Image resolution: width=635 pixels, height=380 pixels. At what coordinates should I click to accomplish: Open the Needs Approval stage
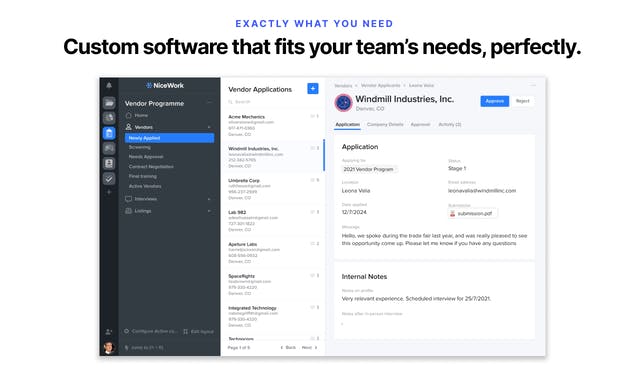pos(146,157)
